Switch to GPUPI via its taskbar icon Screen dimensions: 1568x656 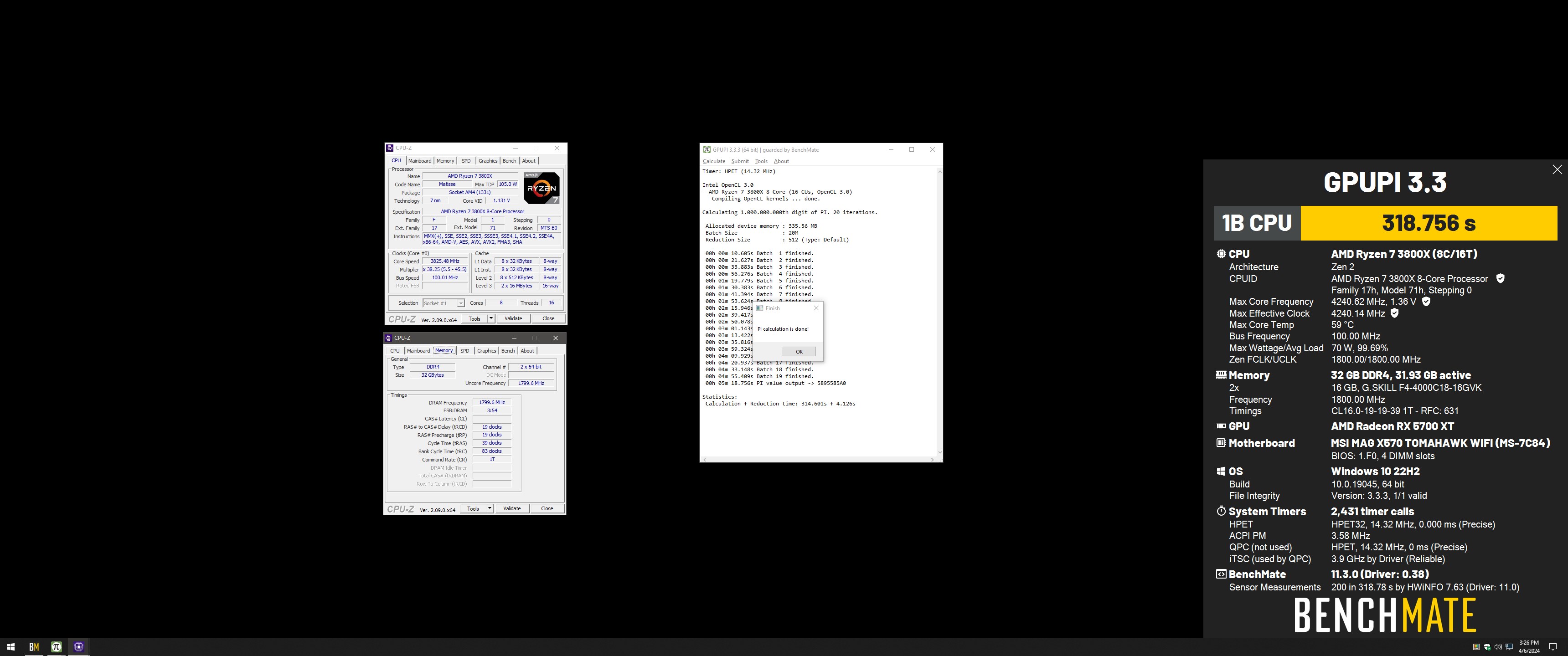click(57, 647)
